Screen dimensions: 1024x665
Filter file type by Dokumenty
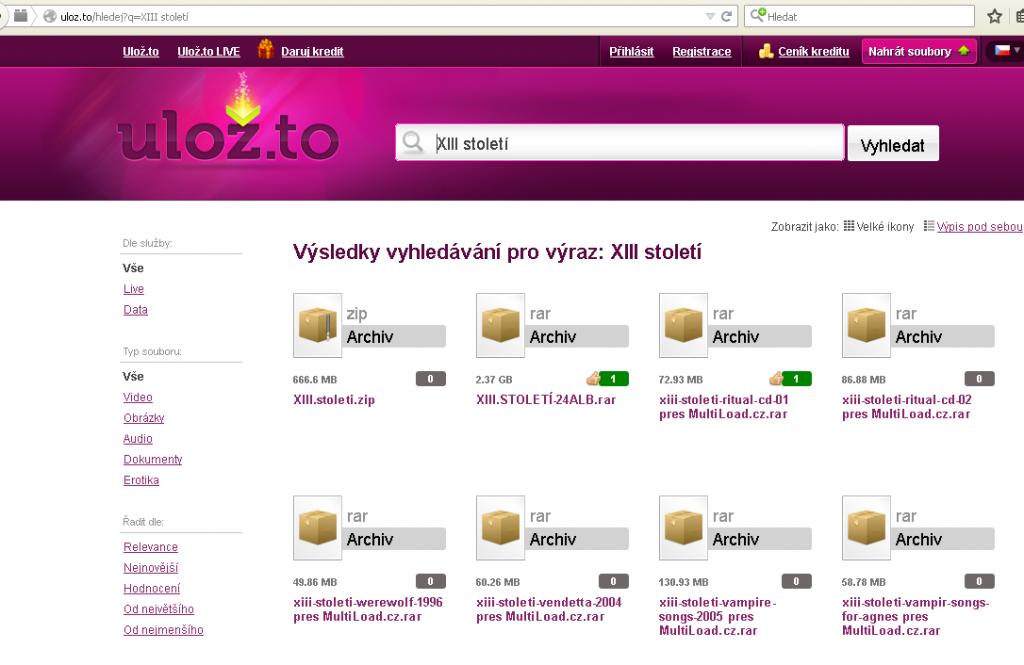(x=153, y=459)
